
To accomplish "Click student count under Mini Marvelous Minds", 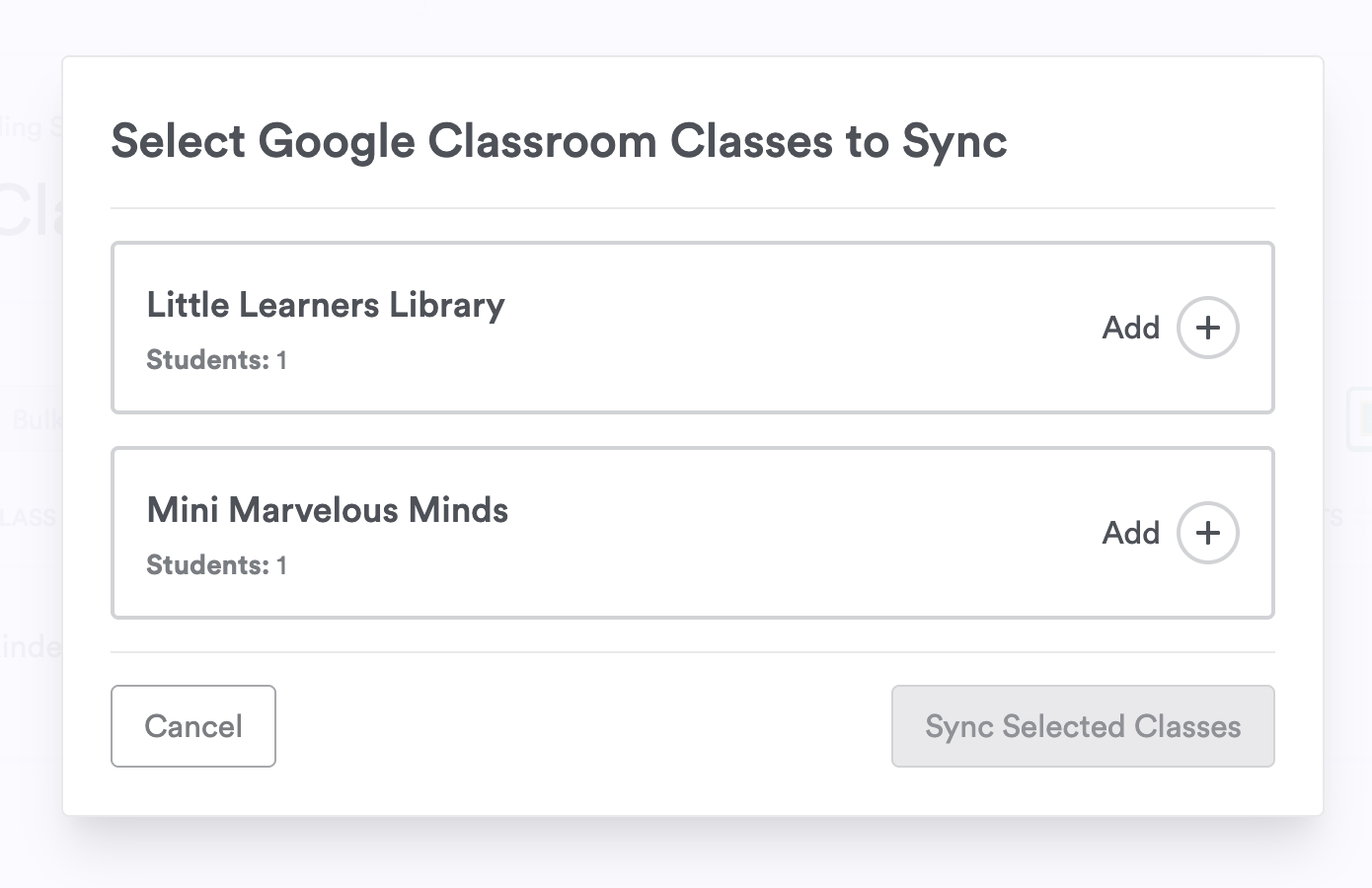I will tap(216, 565).
